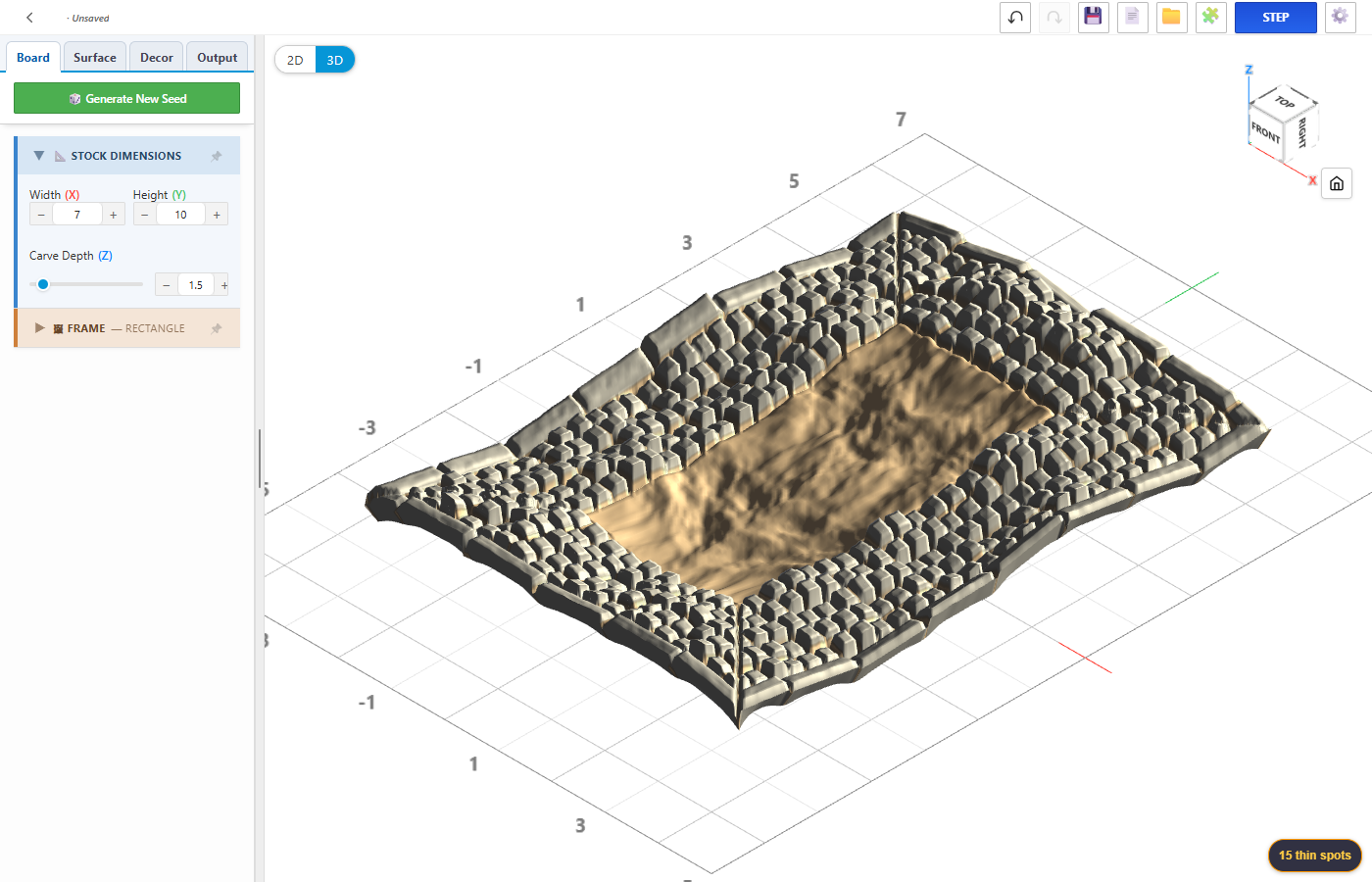The width and height of the screenshot is (1372, 882).
Task: Decrease Width (X) with the minus button
Action: [x=41, y=215]
